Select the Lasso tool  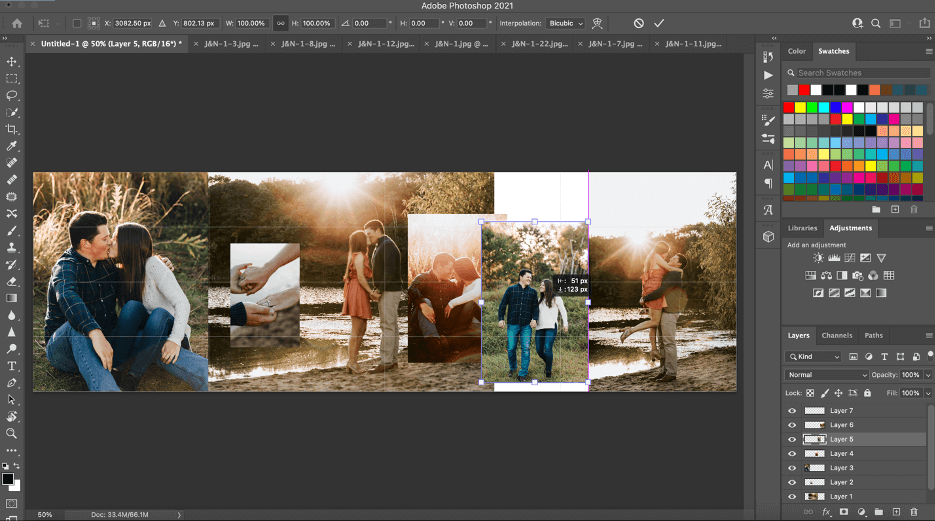point(11,95)
